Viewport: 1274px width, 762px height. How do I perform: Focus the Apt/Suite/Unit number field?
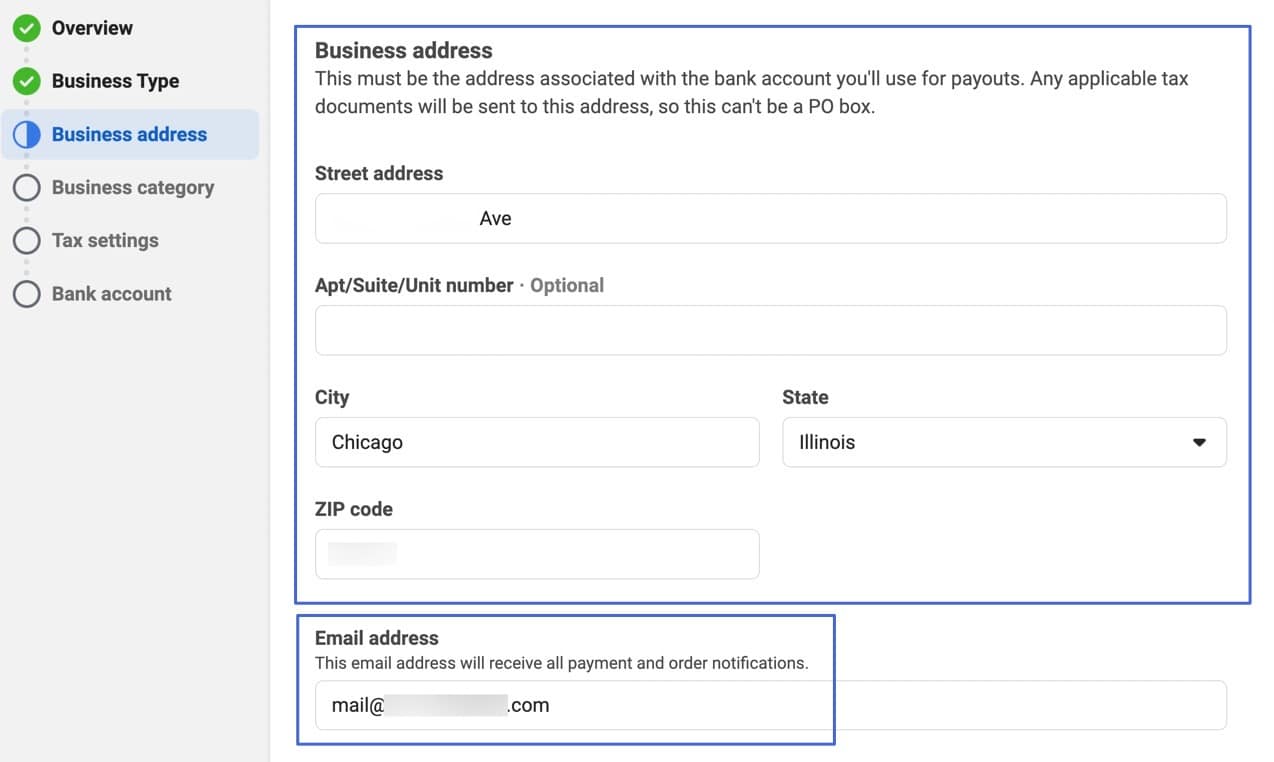770,330
